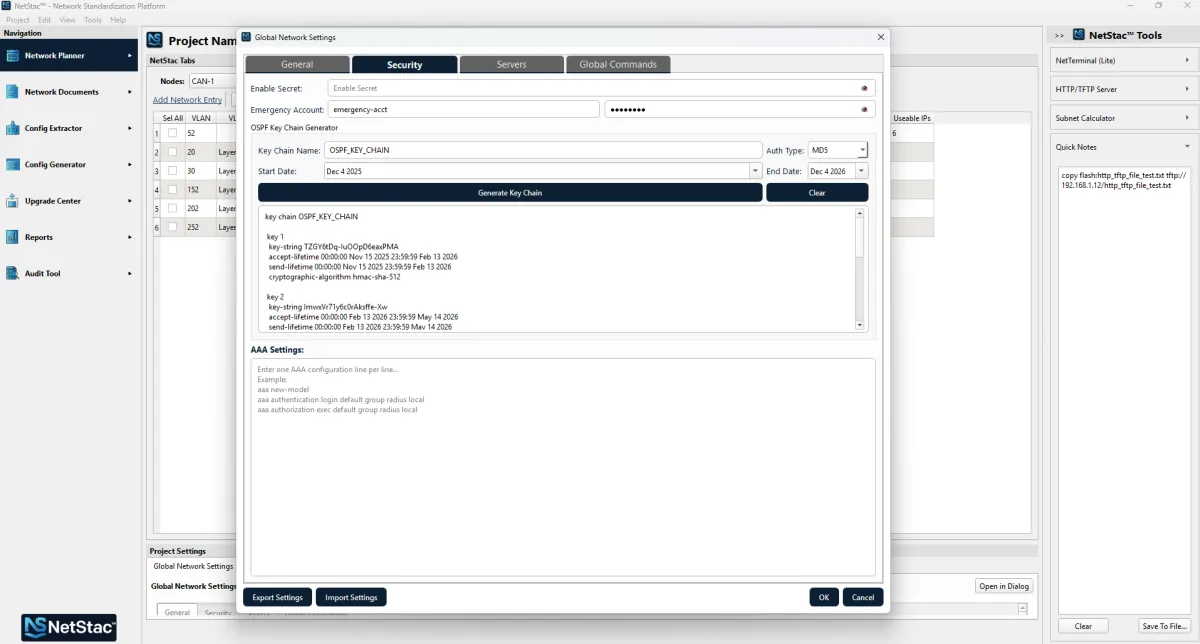Switch to the General tab in dialog
Viewport: 1200px width, 644px height.
pos(297,64)
